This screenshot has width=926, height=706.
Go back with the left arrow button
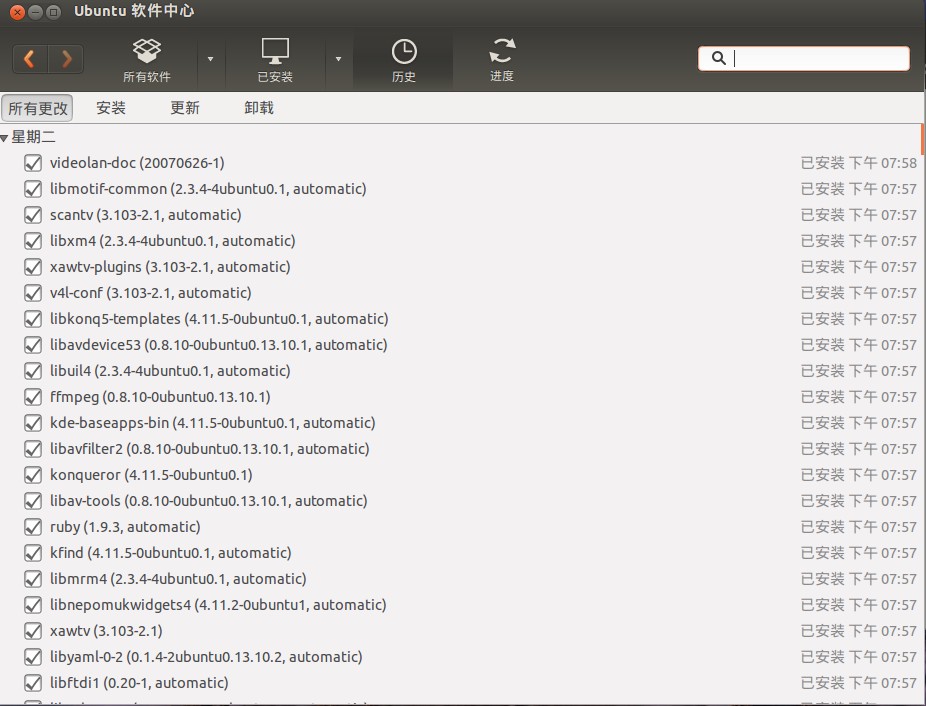[30, 58]
